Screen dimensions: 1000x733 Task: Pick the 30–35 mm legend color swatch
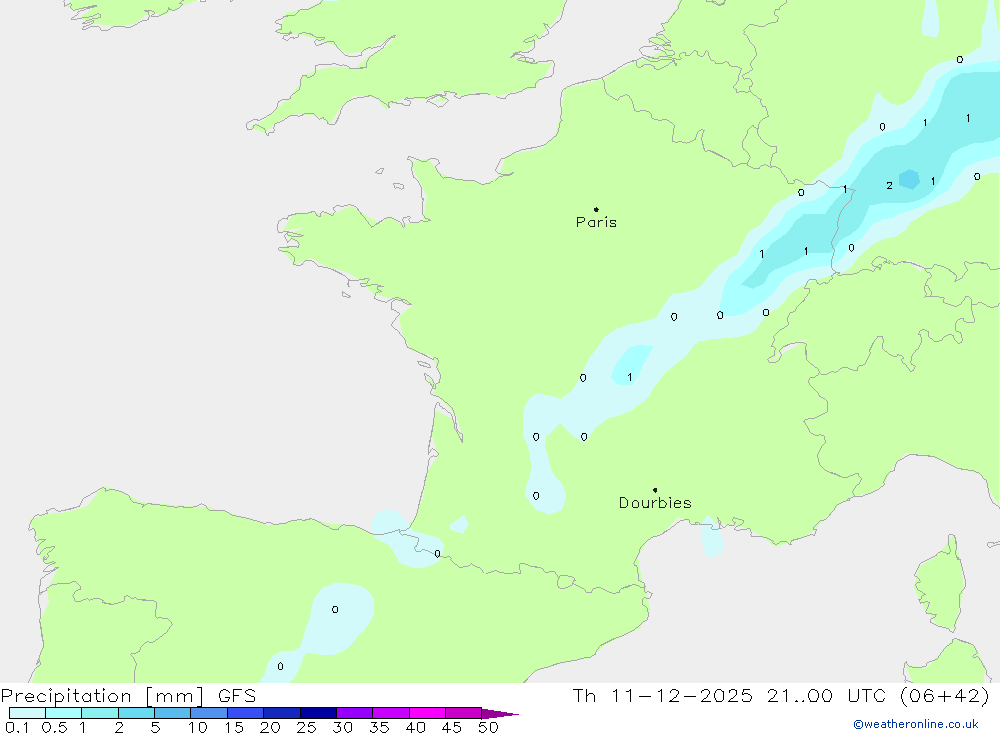pos(355,713)
